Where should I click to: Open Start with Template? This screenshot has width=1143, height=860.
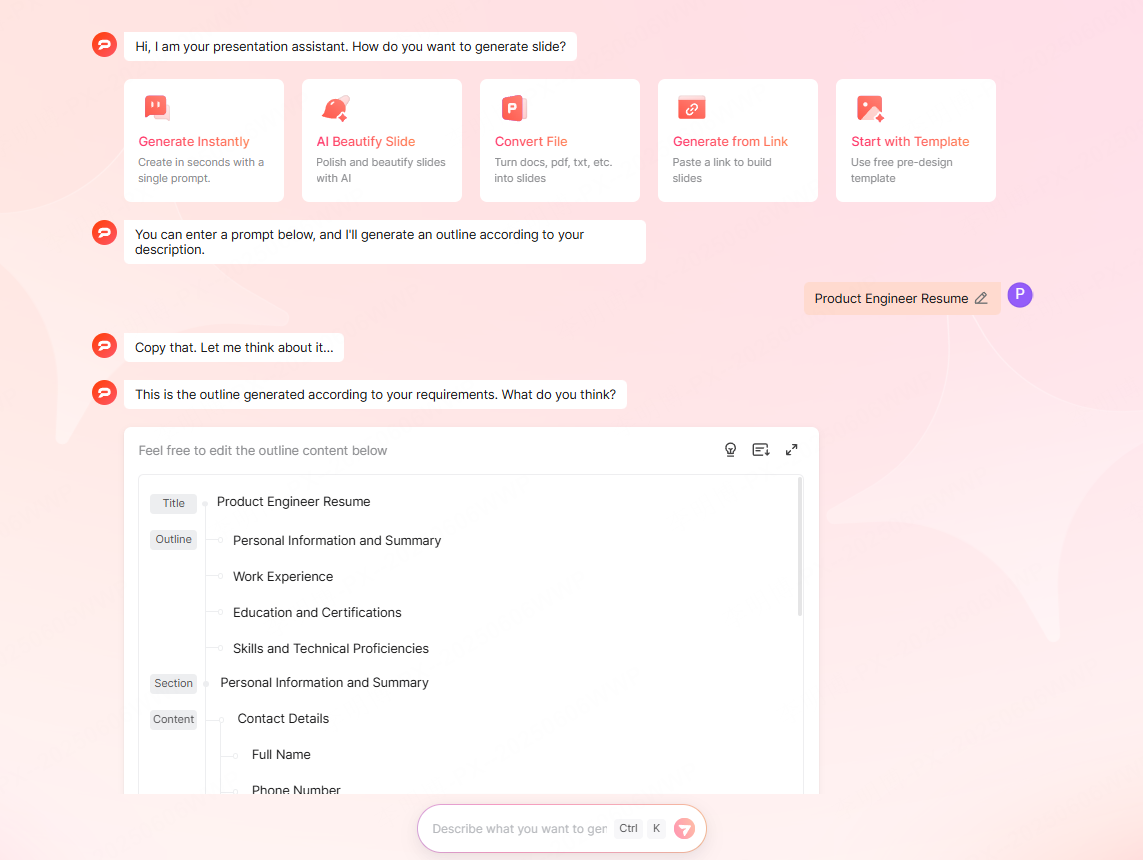[915, 140]
